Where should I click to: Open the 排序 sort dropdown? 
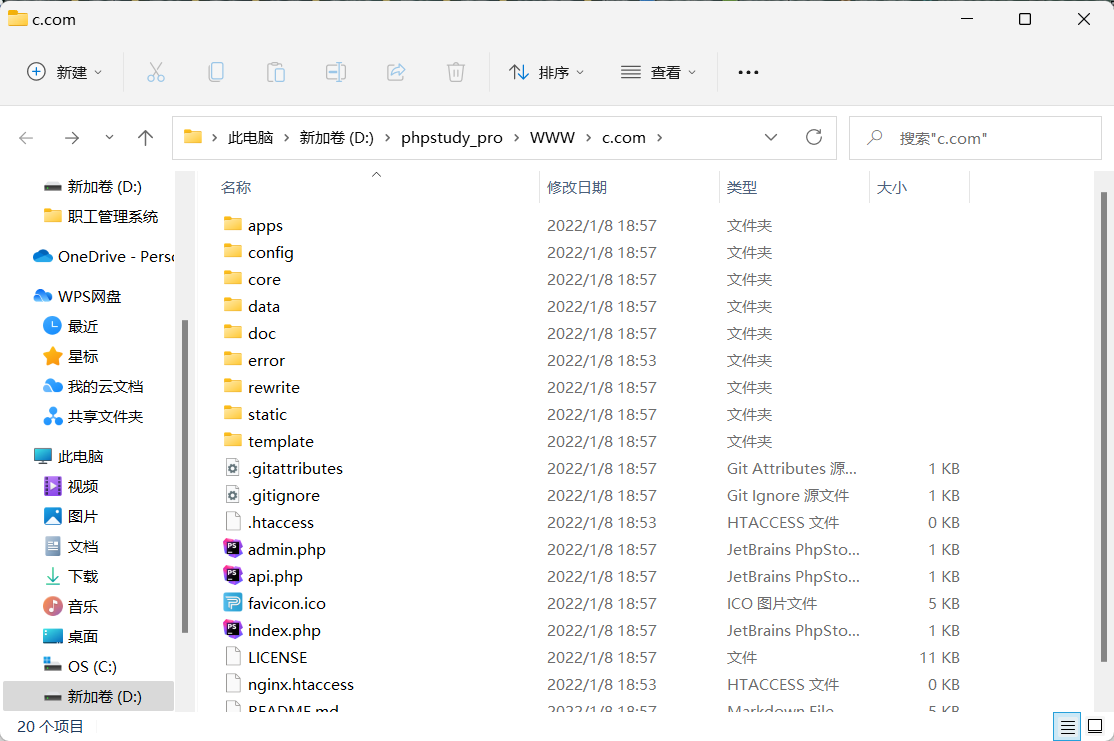(x=547, y=71)
